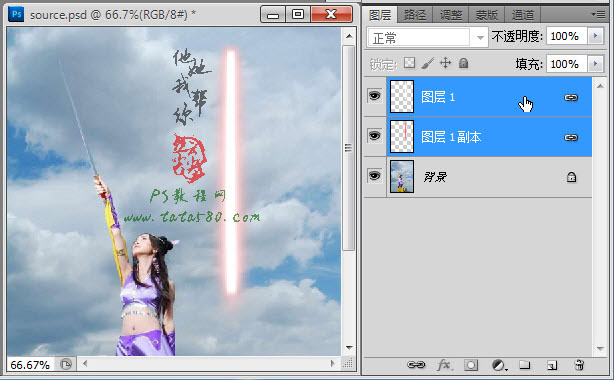Click link layers button at panel bottom
The width and height of the screenshot is (614, 380).
point(416,365)
